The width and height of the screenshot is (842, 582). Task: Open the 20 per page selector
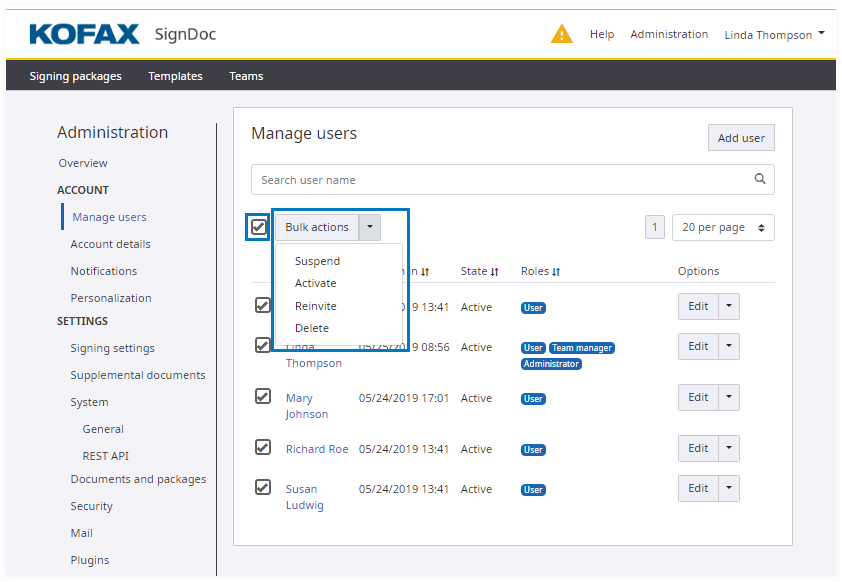click(x=723, y=227)
